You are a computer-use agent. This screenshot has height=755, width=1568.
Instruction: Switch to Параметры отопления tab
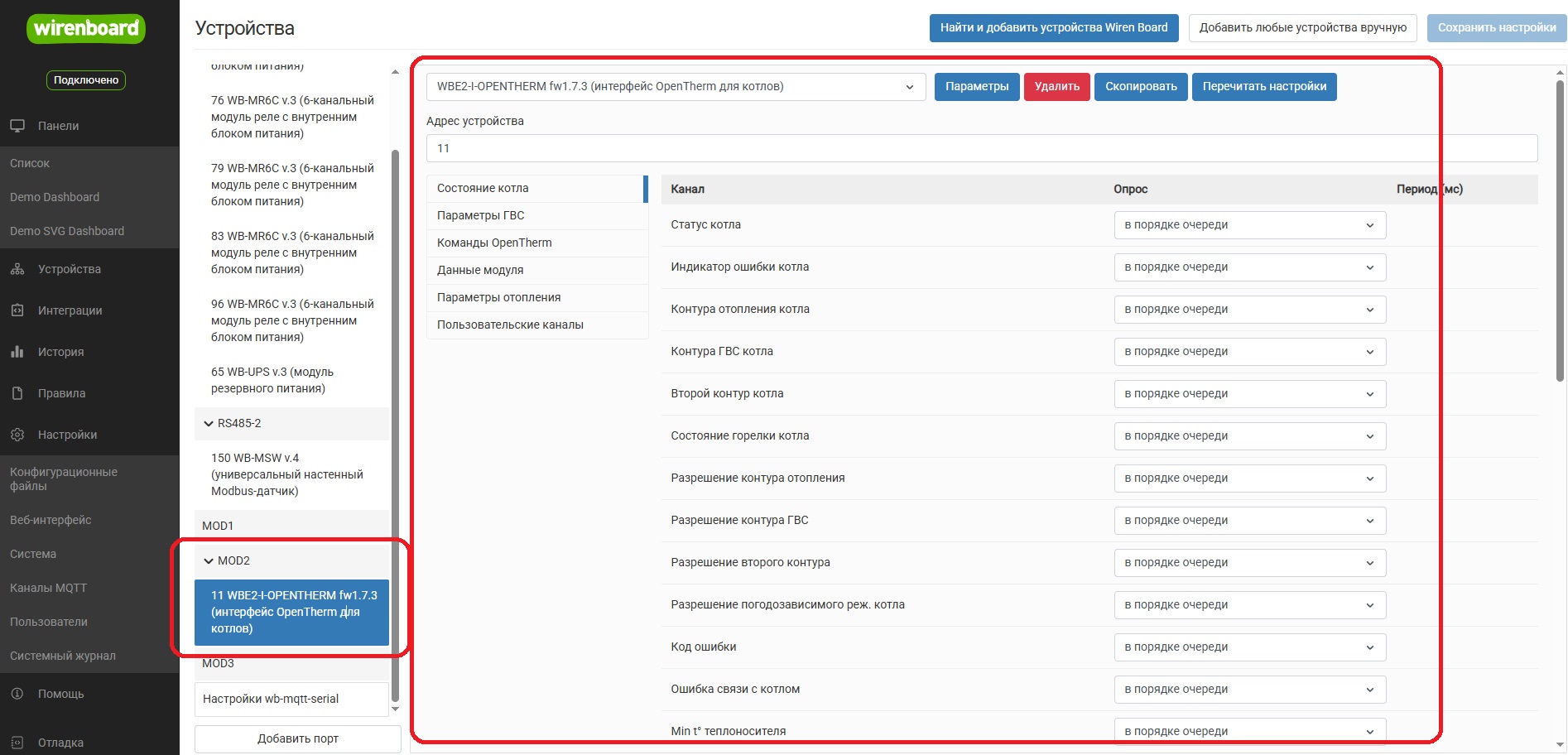click(x=536, y=297)
